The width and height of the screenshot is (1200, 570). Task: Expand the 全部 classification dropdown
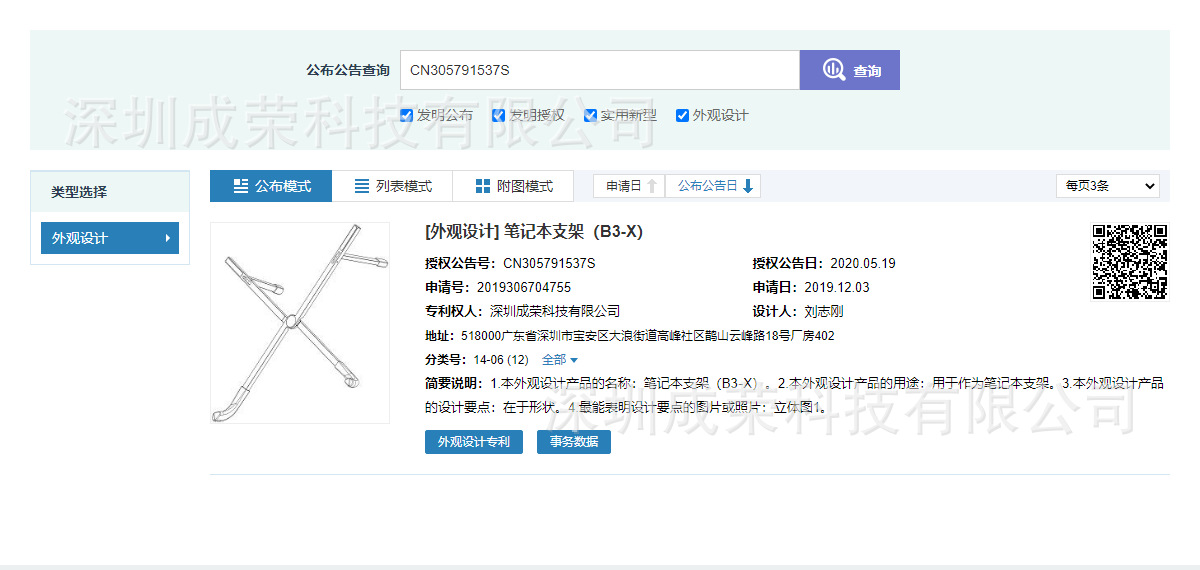[560, 360]
